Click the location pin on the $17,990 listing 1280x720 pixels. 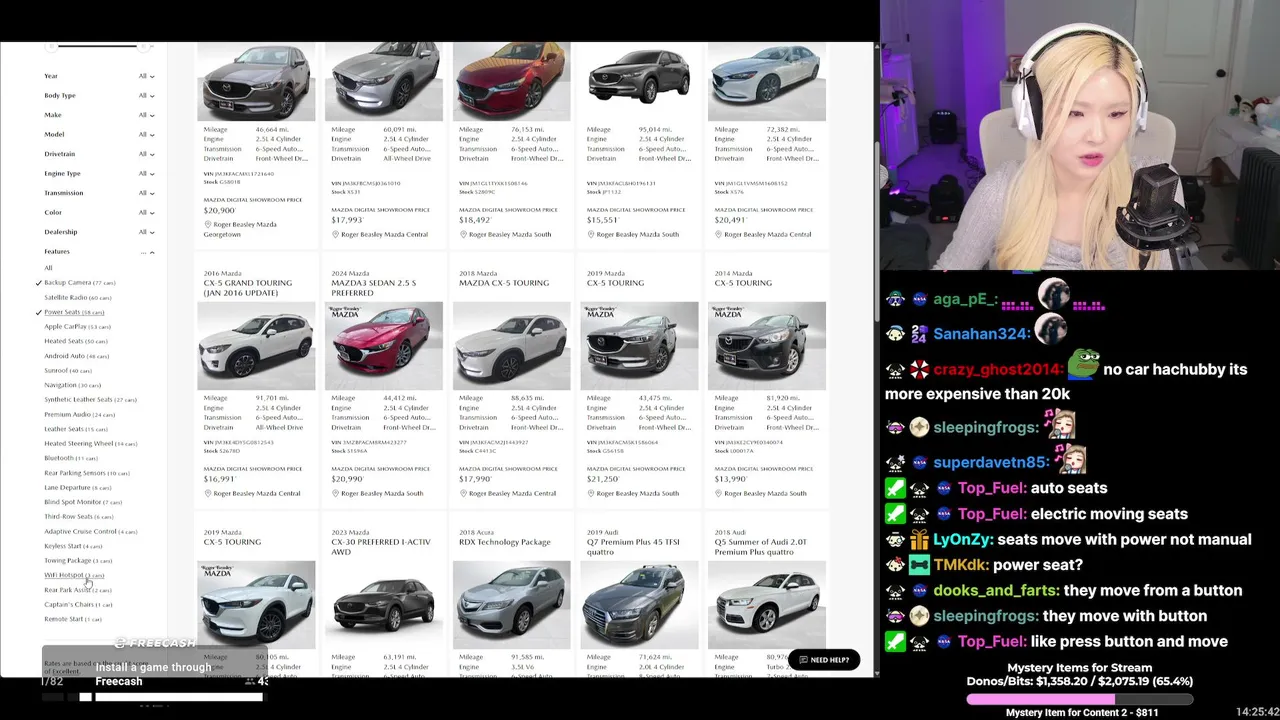[464, 493]
